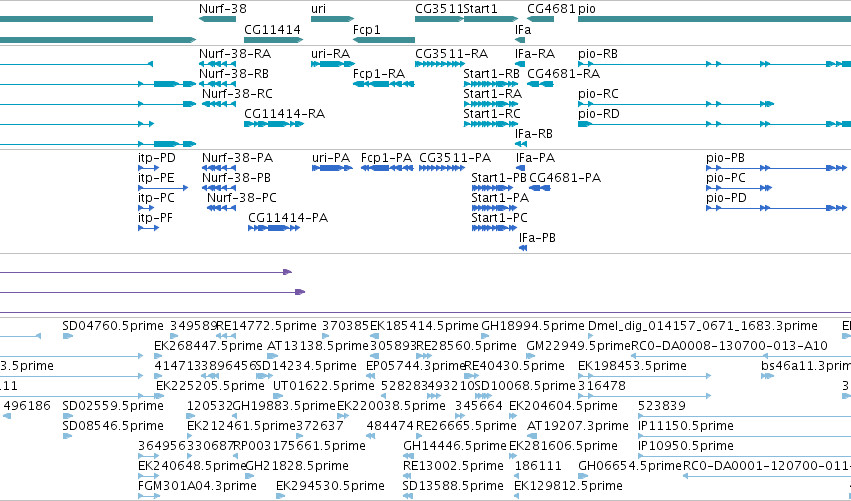Select the pio gene bar
This screenshot has width=851, height=501.
point(714,19)
